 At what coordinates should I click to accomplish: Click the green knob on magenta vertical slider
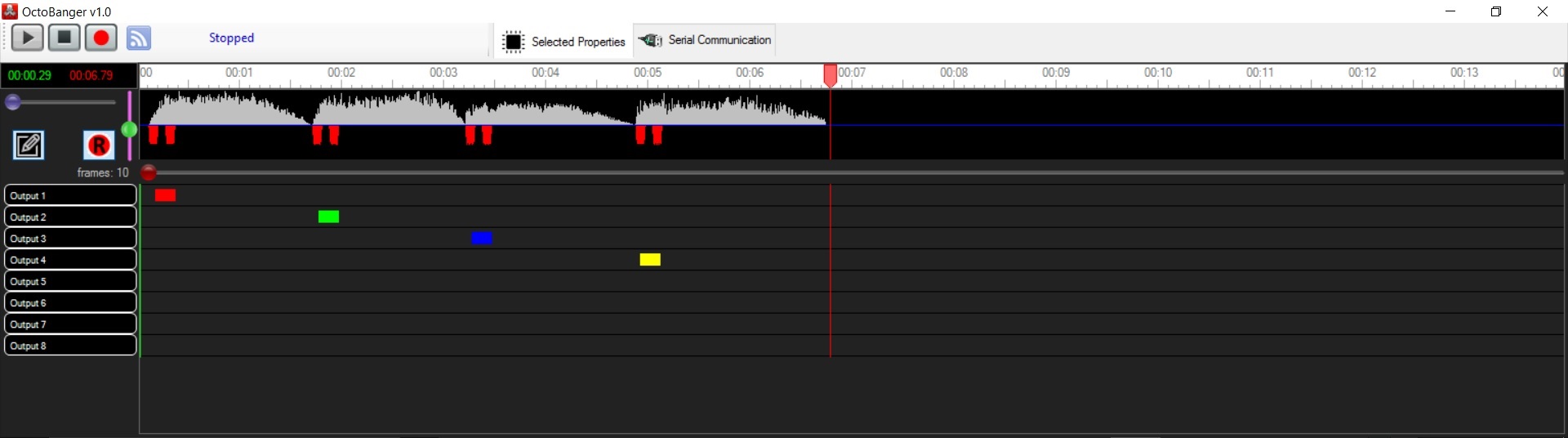[x=129, y=130]
